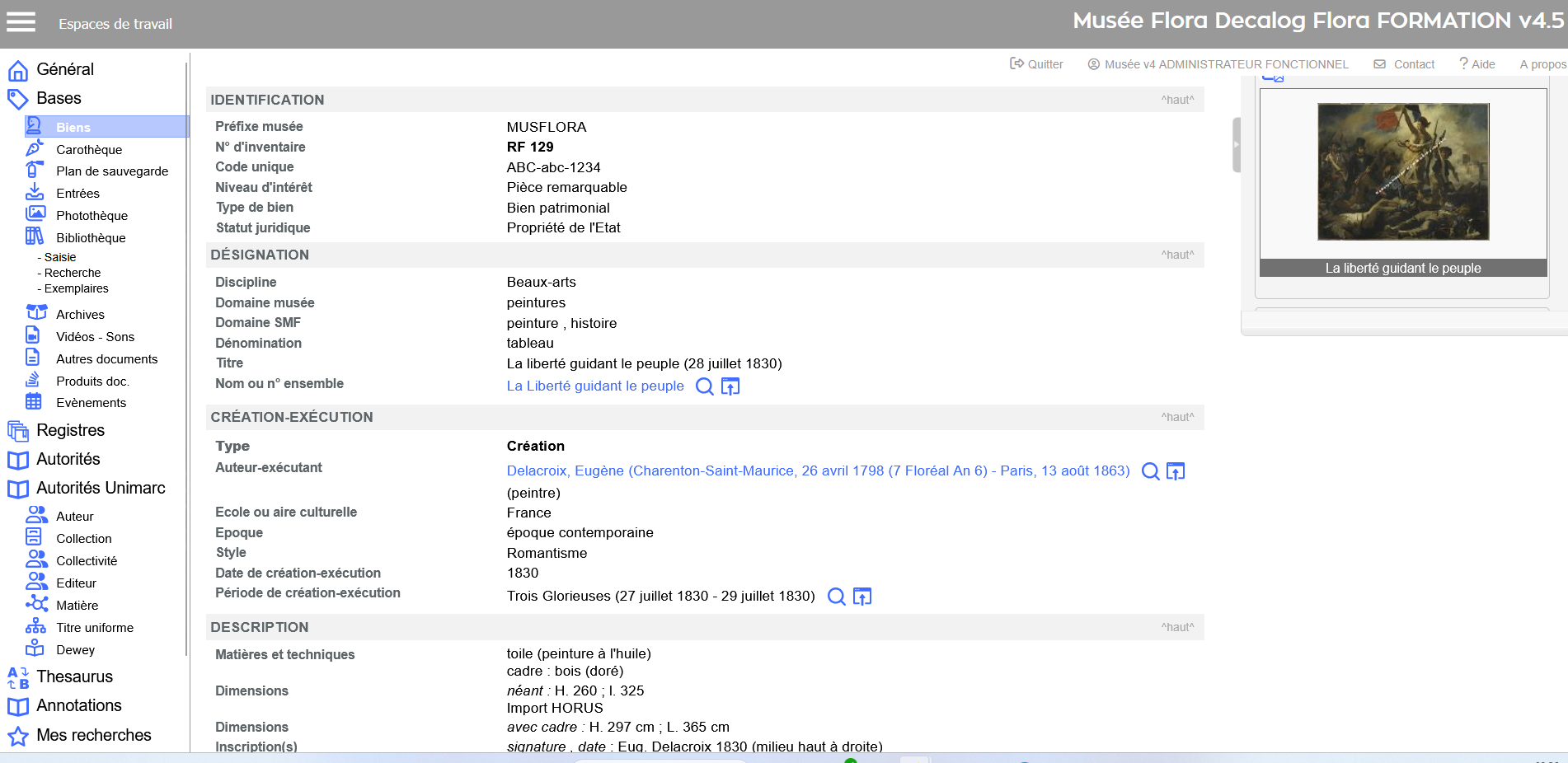Click the Autres documents icon
Screen dimensions: 1568x763
pyautogui.click(x=33, y=358)
